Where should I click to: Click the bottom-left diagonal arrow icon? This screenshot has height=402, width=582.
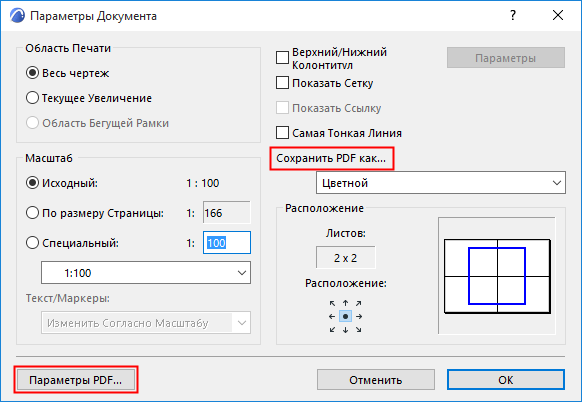(332, 330)
